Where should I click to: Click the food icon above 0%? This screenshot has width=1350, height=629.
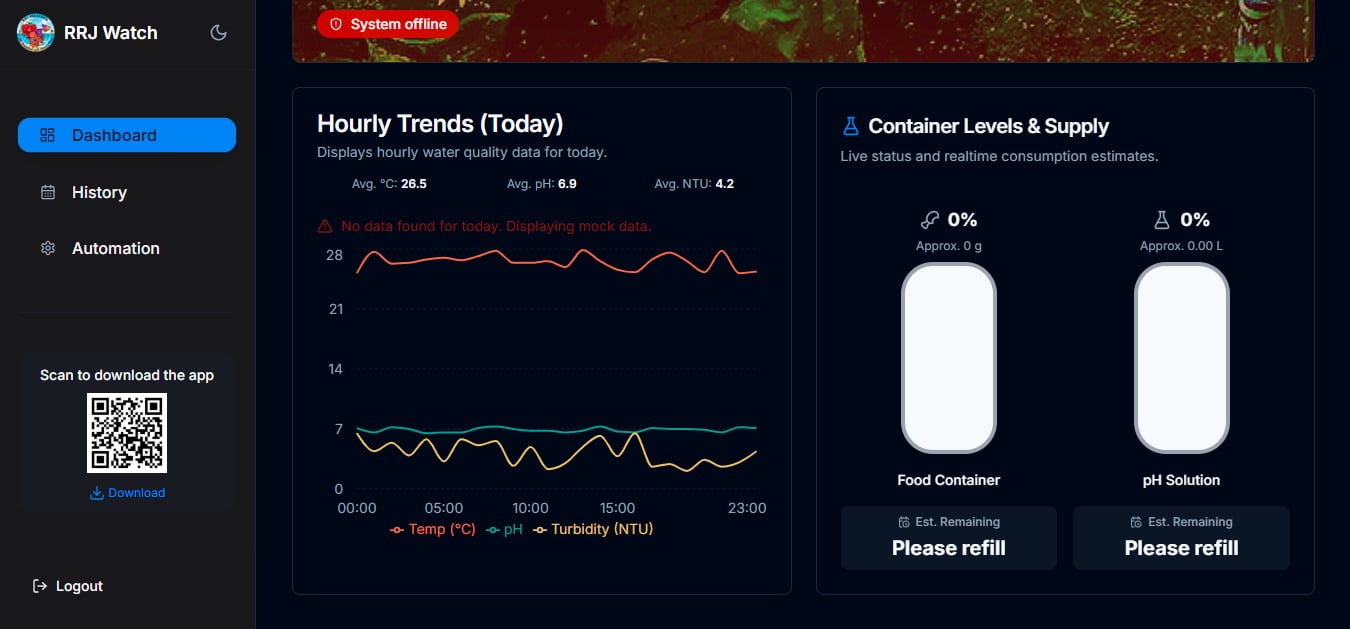(x=929, y=220)
